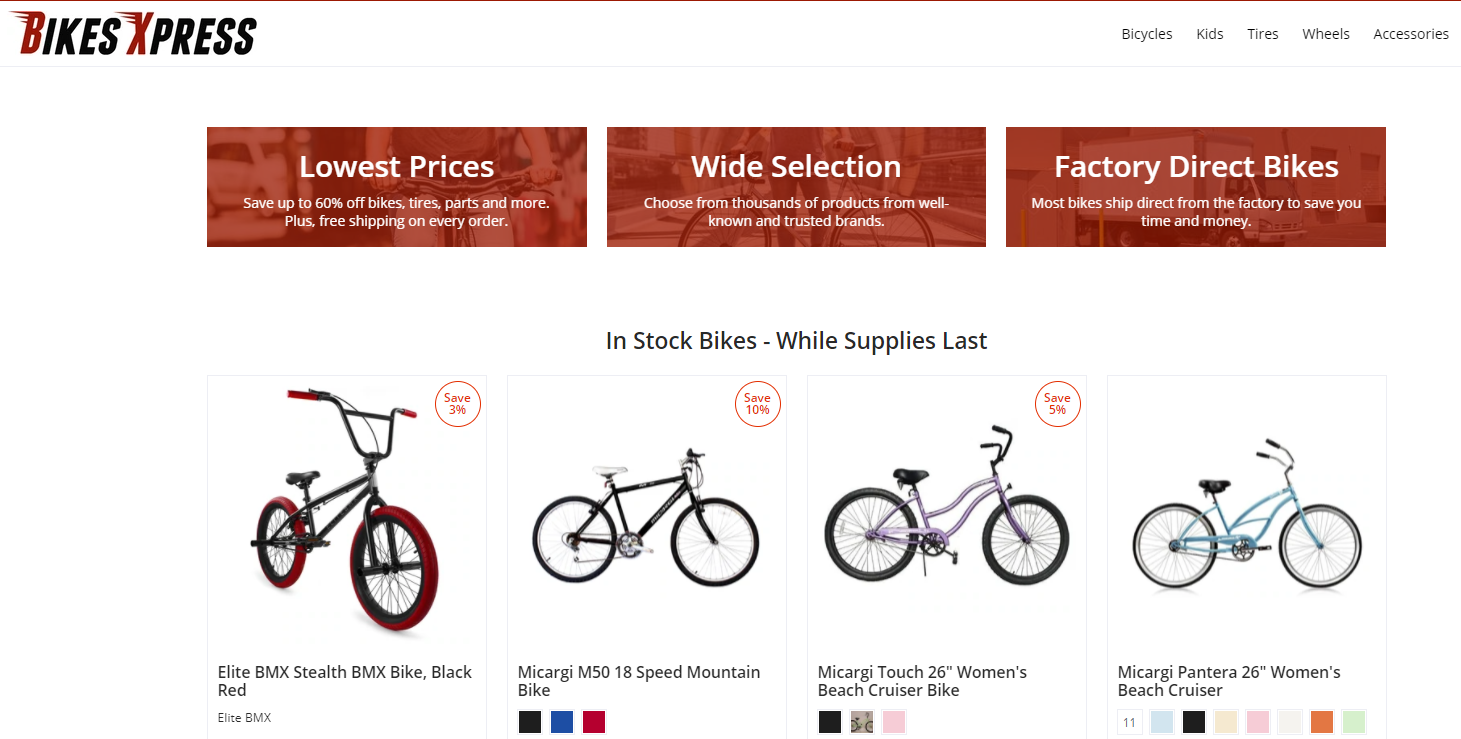Click the Save 5% badge

(x=1058, y=404)
